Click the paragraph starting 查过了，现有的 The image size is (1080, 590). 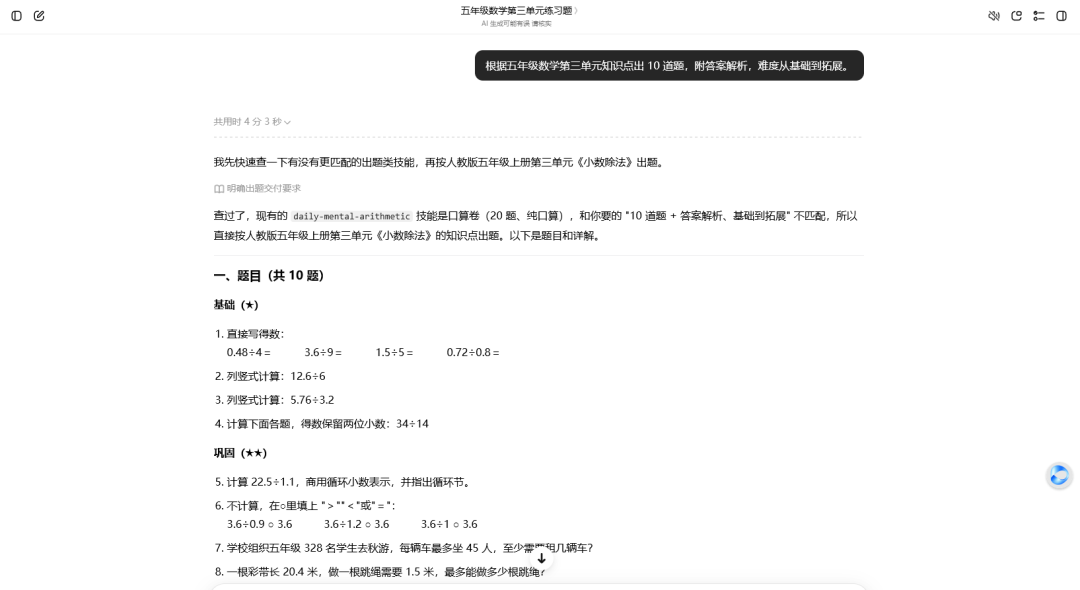[536, 226]
